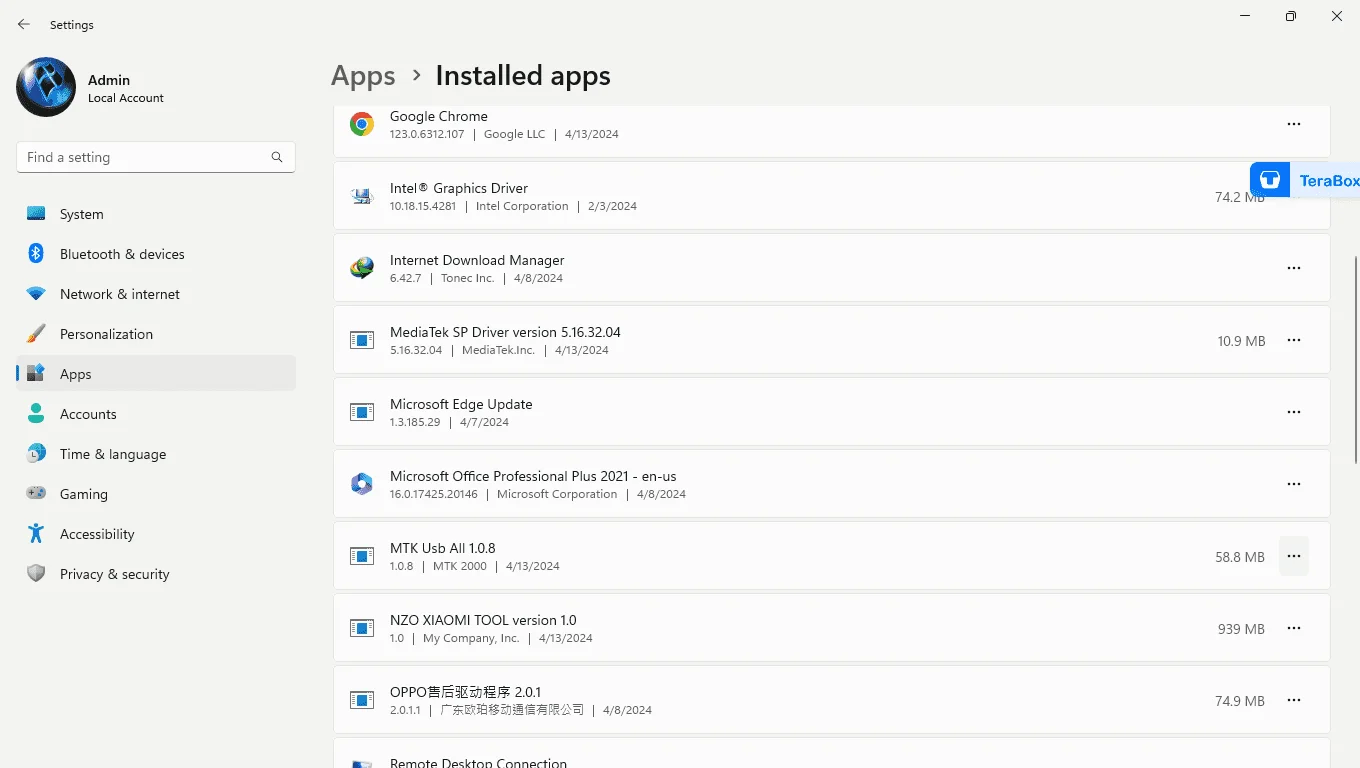Click the Local Account label
This screenshot has height=768, width=1360.
pos(126,98)
